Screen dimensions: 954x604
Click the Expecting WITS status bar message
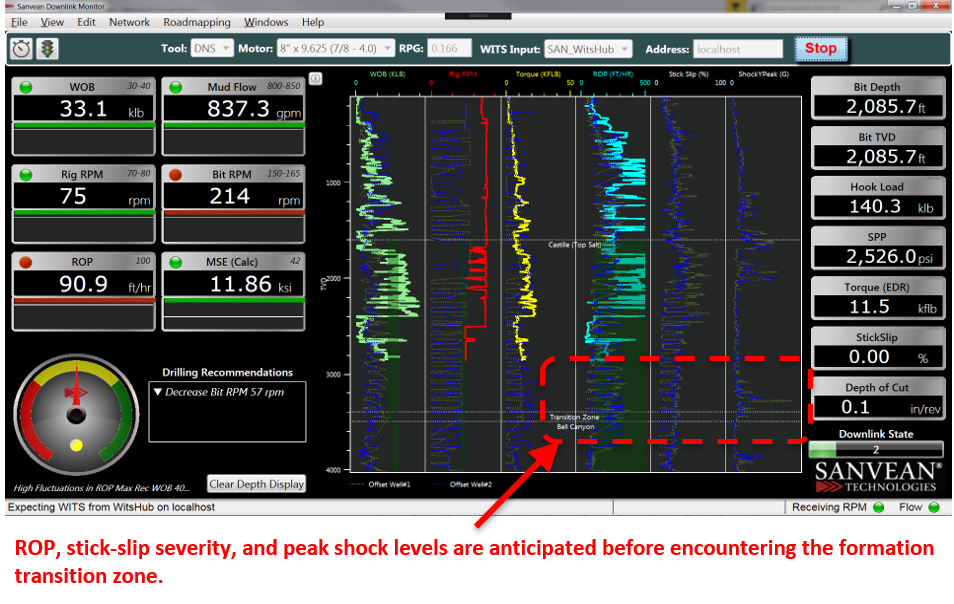pyautogui.click(x=111, y=507)
